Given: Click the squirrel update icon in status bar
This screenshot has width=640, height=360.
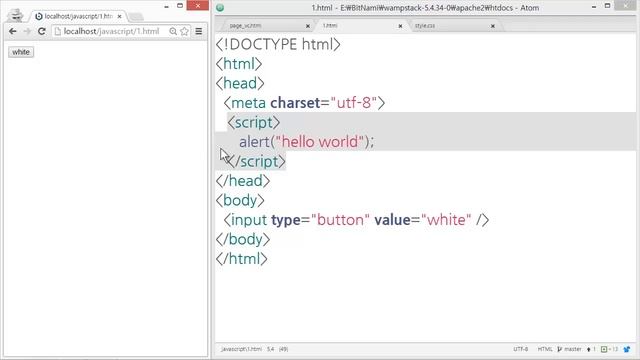Looking at the screenshot, I should (x=627, y=349).
